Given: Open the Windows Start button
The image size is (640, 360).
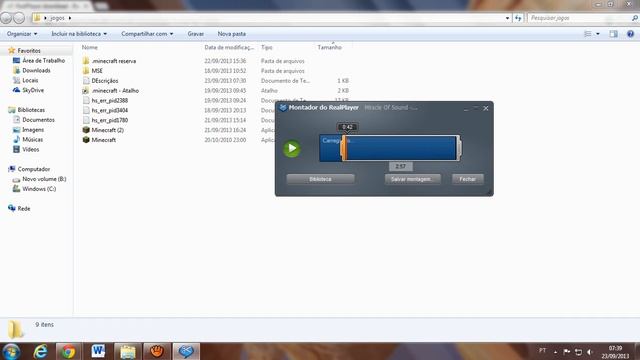Looking at the screenshot, I should (x=11, y=351).
